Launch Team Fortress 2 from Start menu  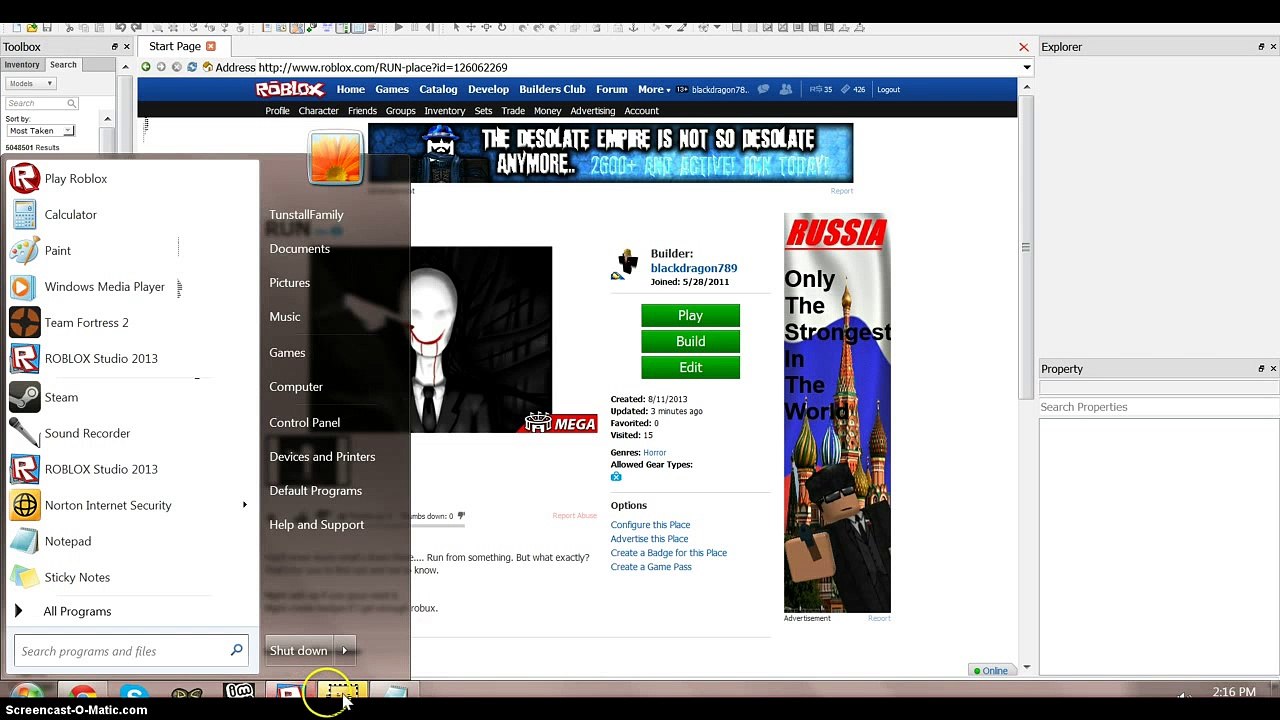point(25,323)
